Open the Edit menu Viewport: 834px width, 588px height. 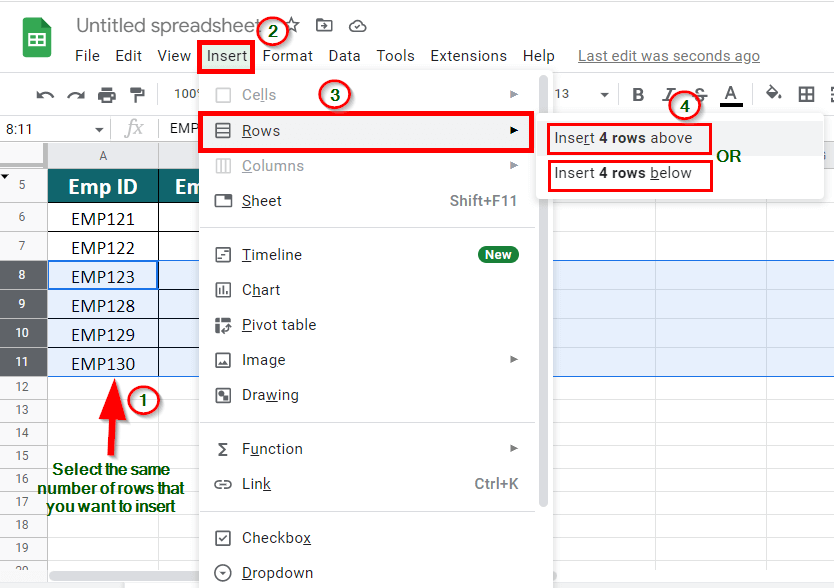[129, 56]
